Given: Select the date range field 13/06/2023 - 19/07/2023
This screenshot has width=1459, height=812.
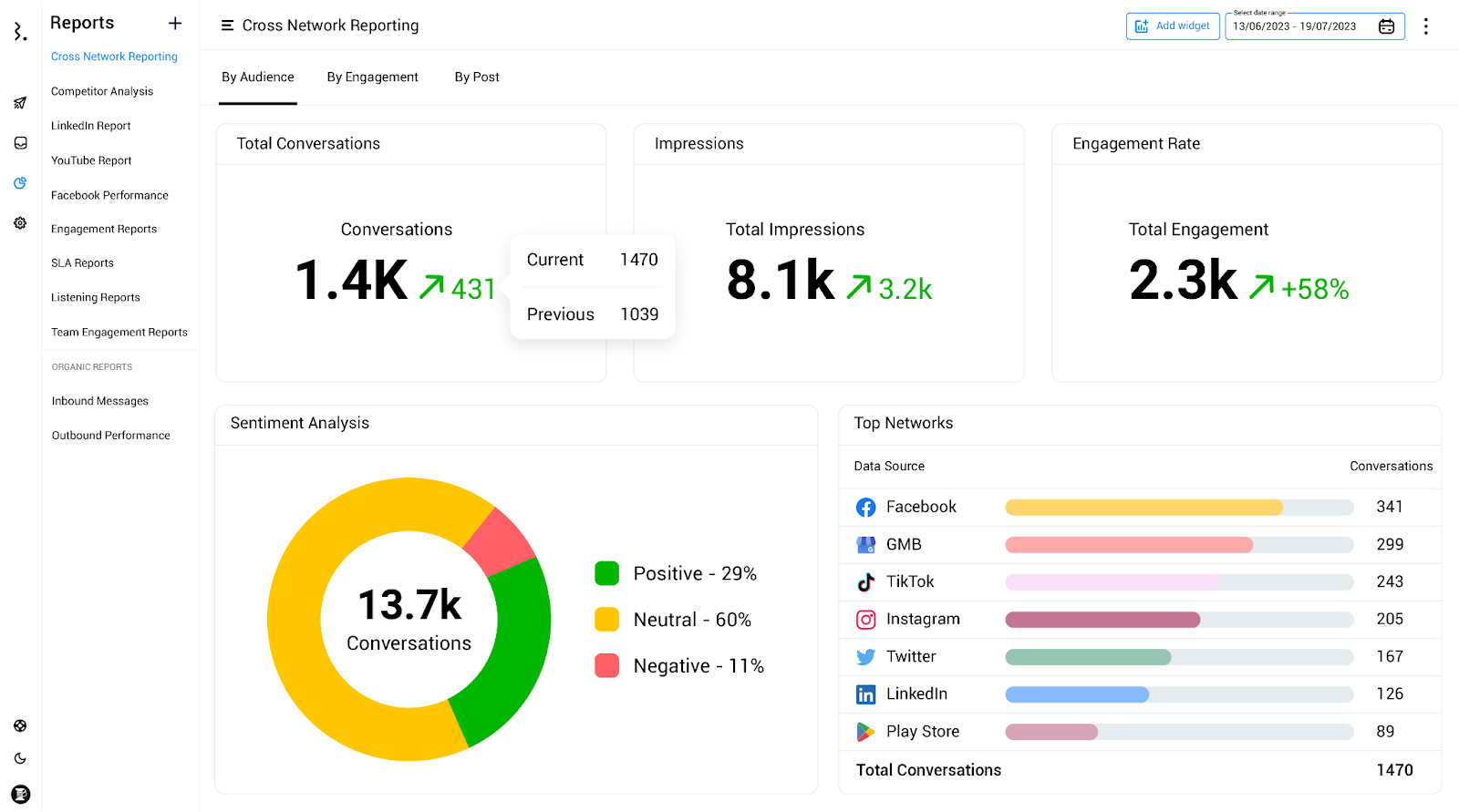Looking at the screenshot, I should 1294,26.
